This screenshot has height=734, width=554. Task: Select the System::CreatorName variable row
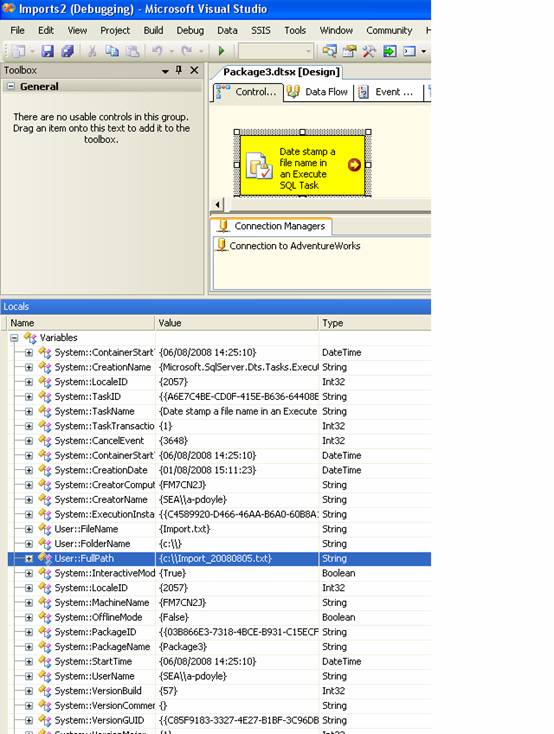pos(219,499)
